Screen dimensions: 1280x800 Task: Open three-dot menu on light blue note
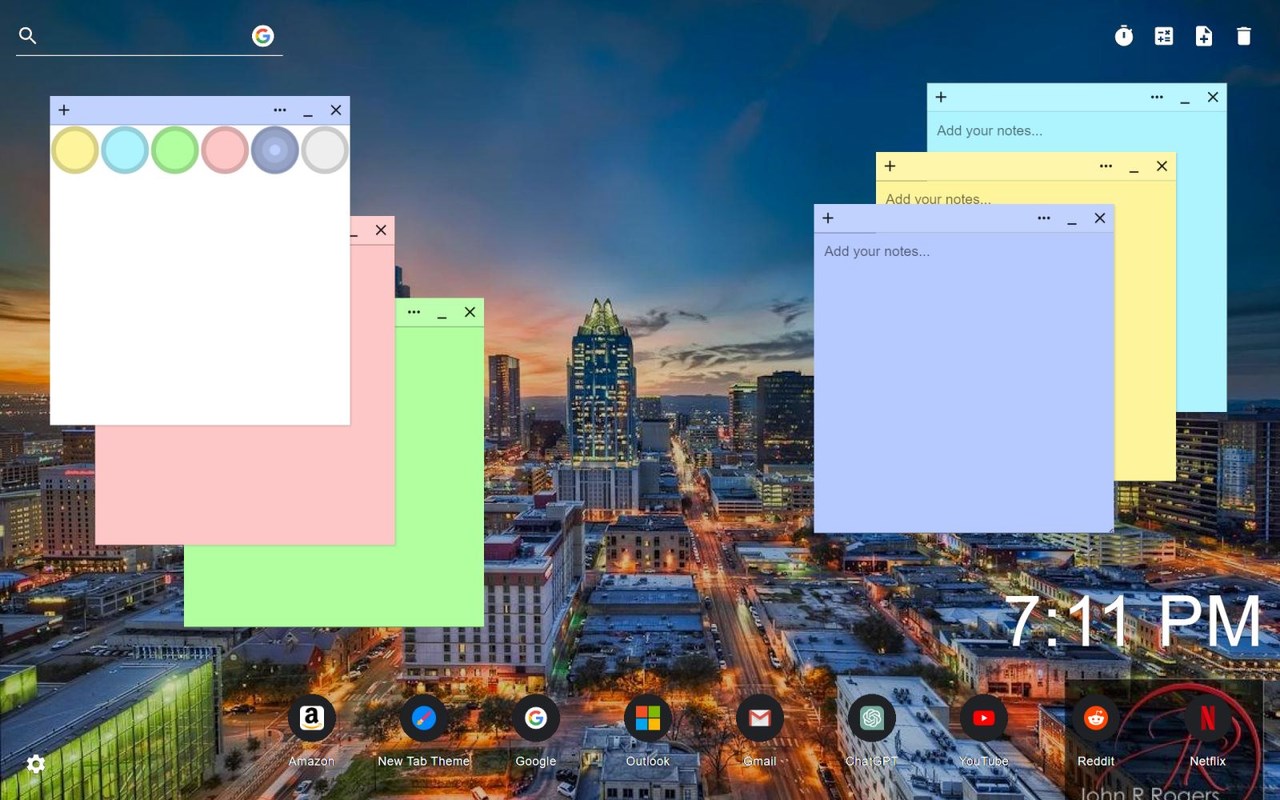tap(1157, 97)
